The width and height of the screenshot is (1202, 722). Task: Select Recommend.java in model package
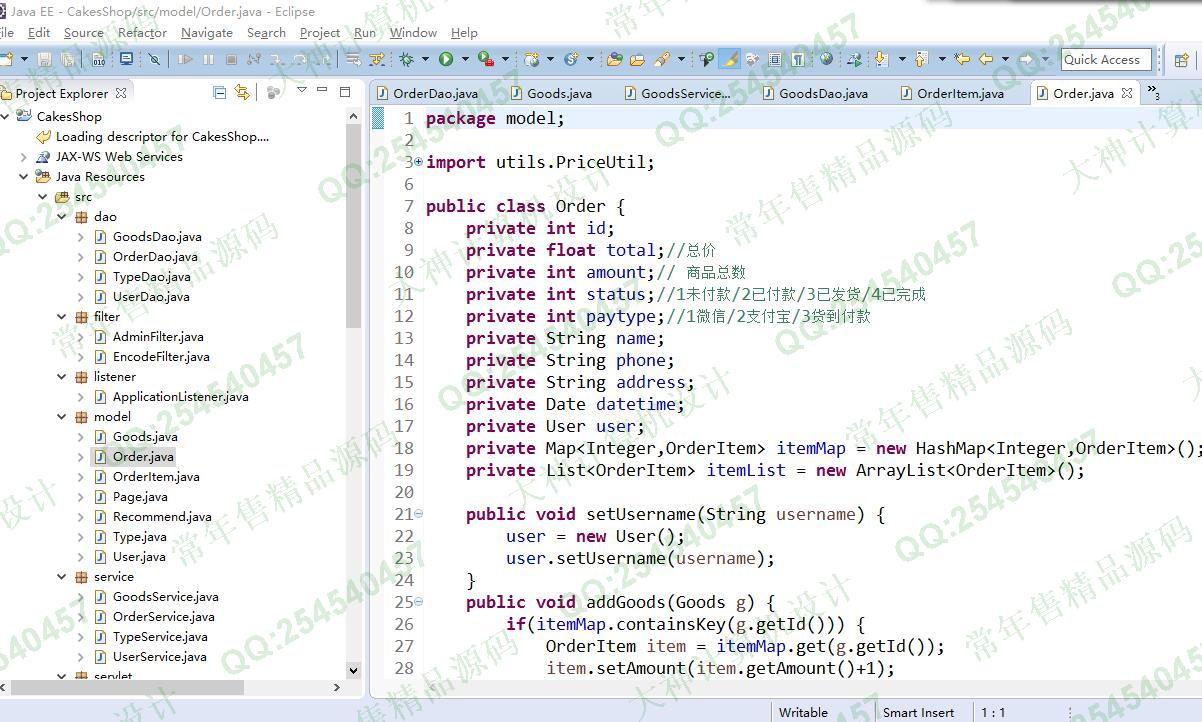(162, 517)
